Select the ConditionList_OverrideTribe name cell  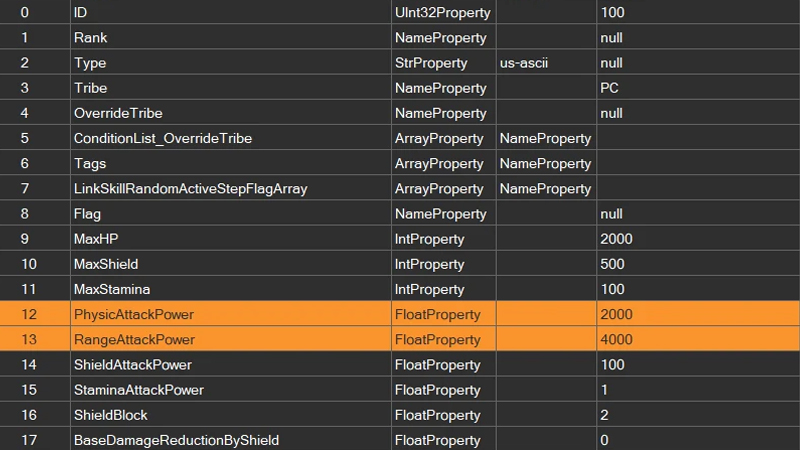coord(231,138)
